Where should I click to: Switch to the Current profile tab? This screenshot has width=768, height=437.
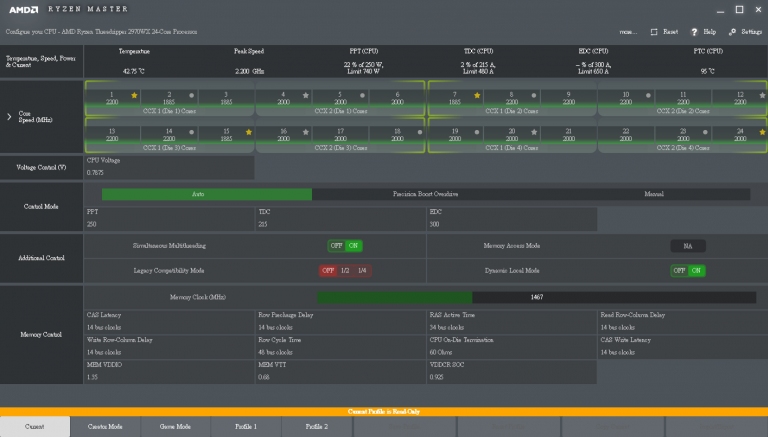35,427
